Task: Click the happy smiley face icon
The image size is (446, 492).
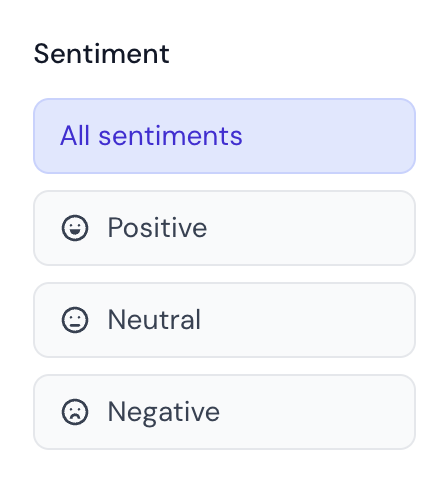Action: point(75,228)
